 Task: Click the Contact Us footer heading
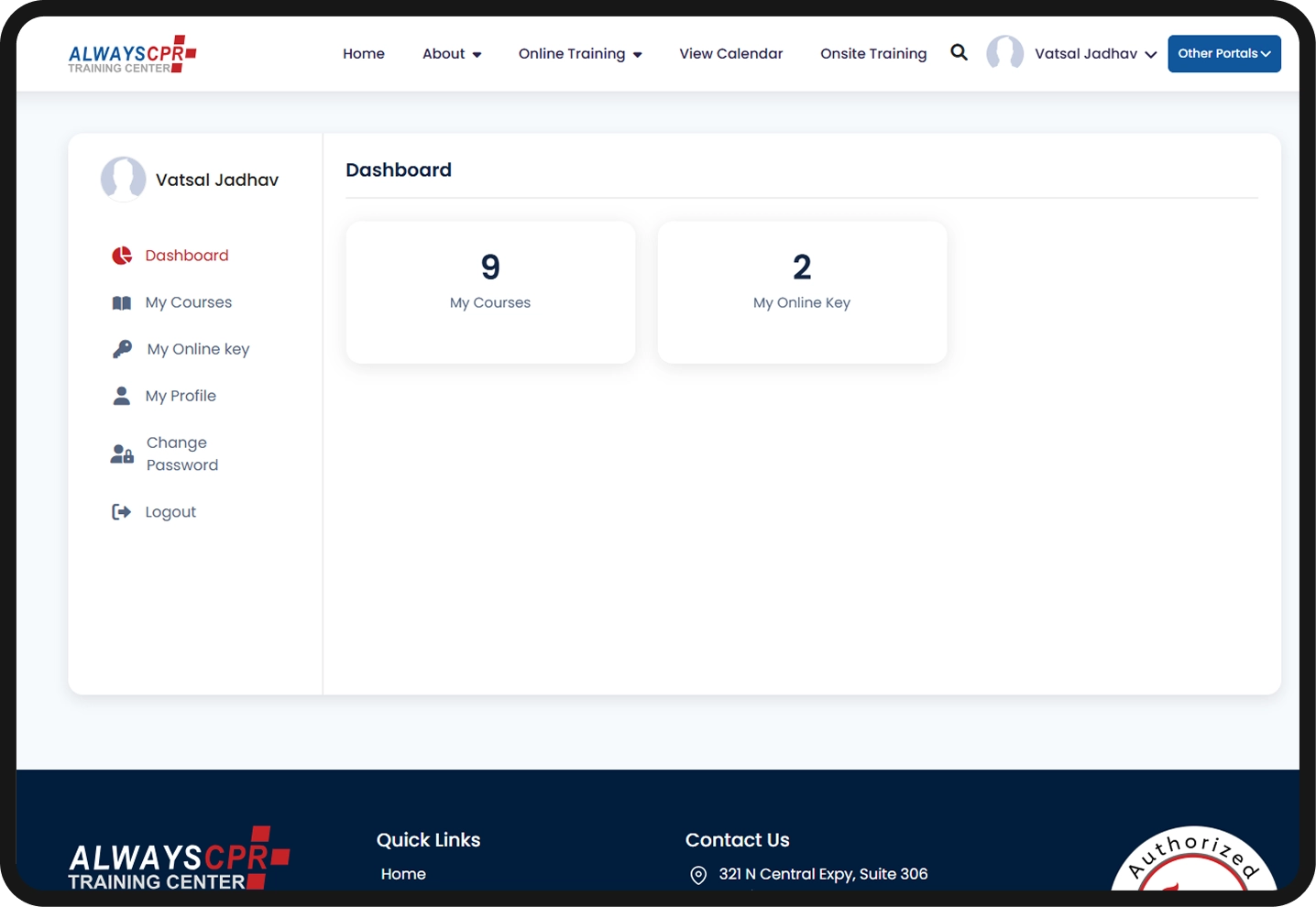tap(738, 840)
